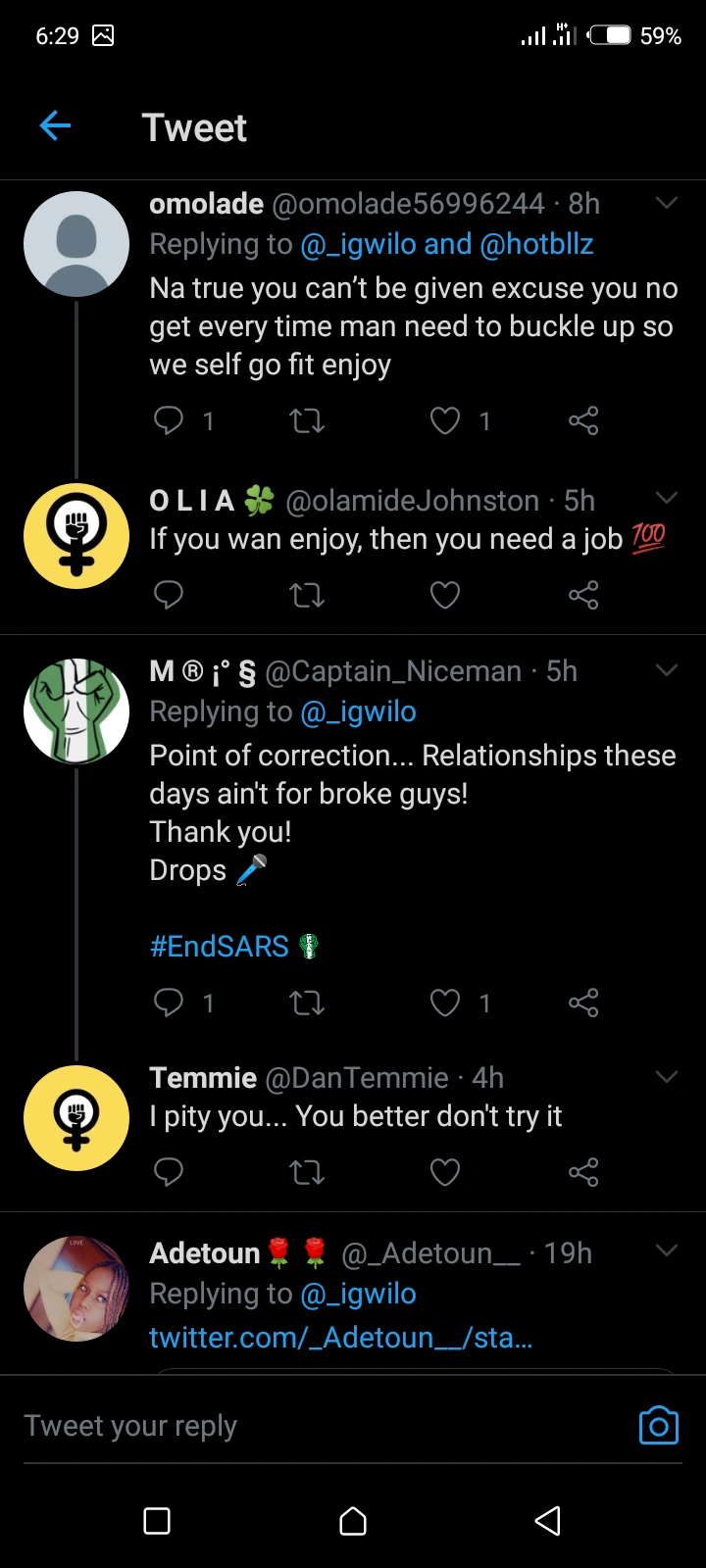This screenshot has height=1568, width=706.
Task: Retweet Captain_Niceman's tweet
Action: pyautogui.click(x=307, y=1003)
